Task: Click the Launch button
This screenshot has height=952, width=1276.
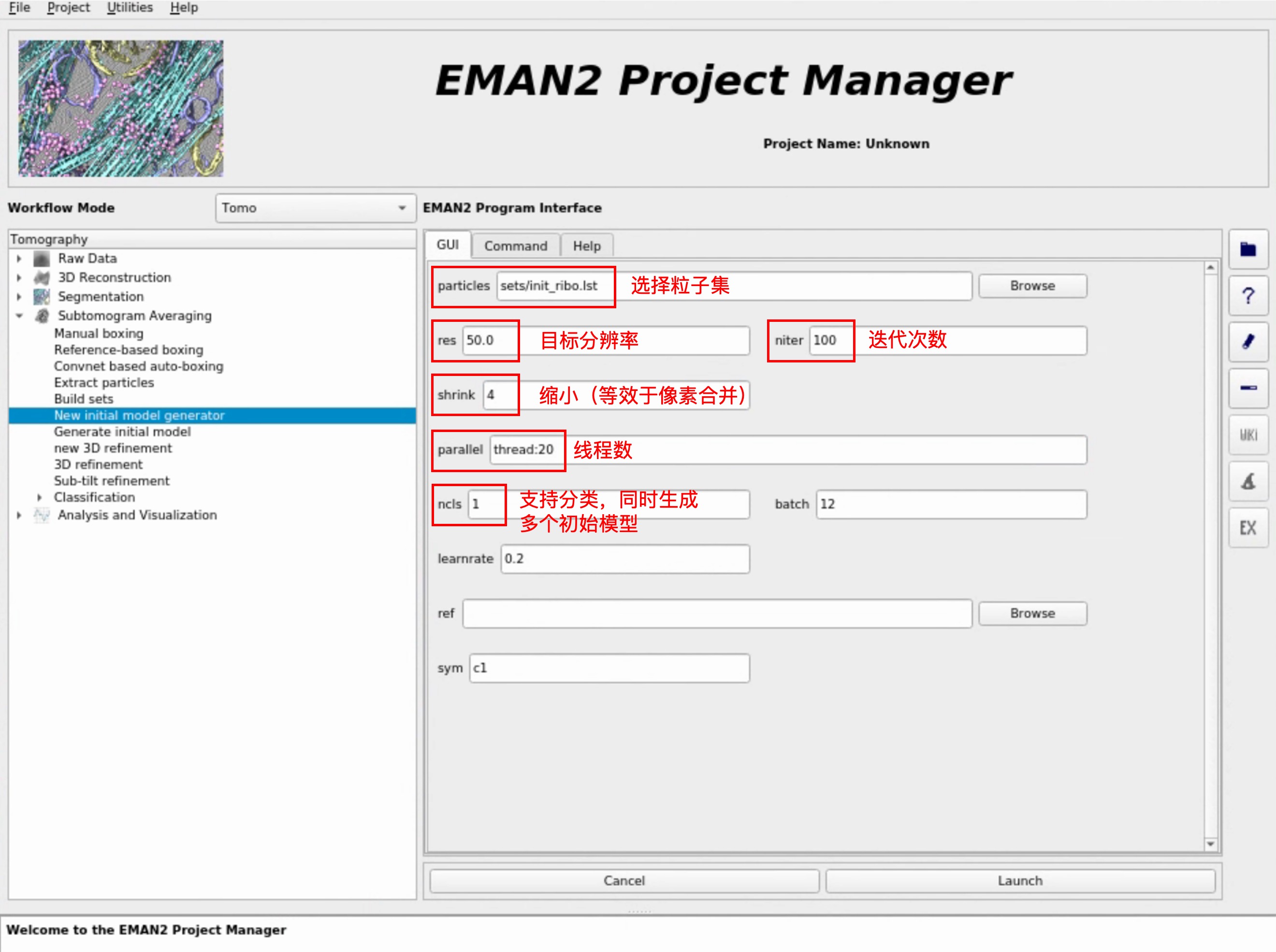Action: (x=1020, y=881)
